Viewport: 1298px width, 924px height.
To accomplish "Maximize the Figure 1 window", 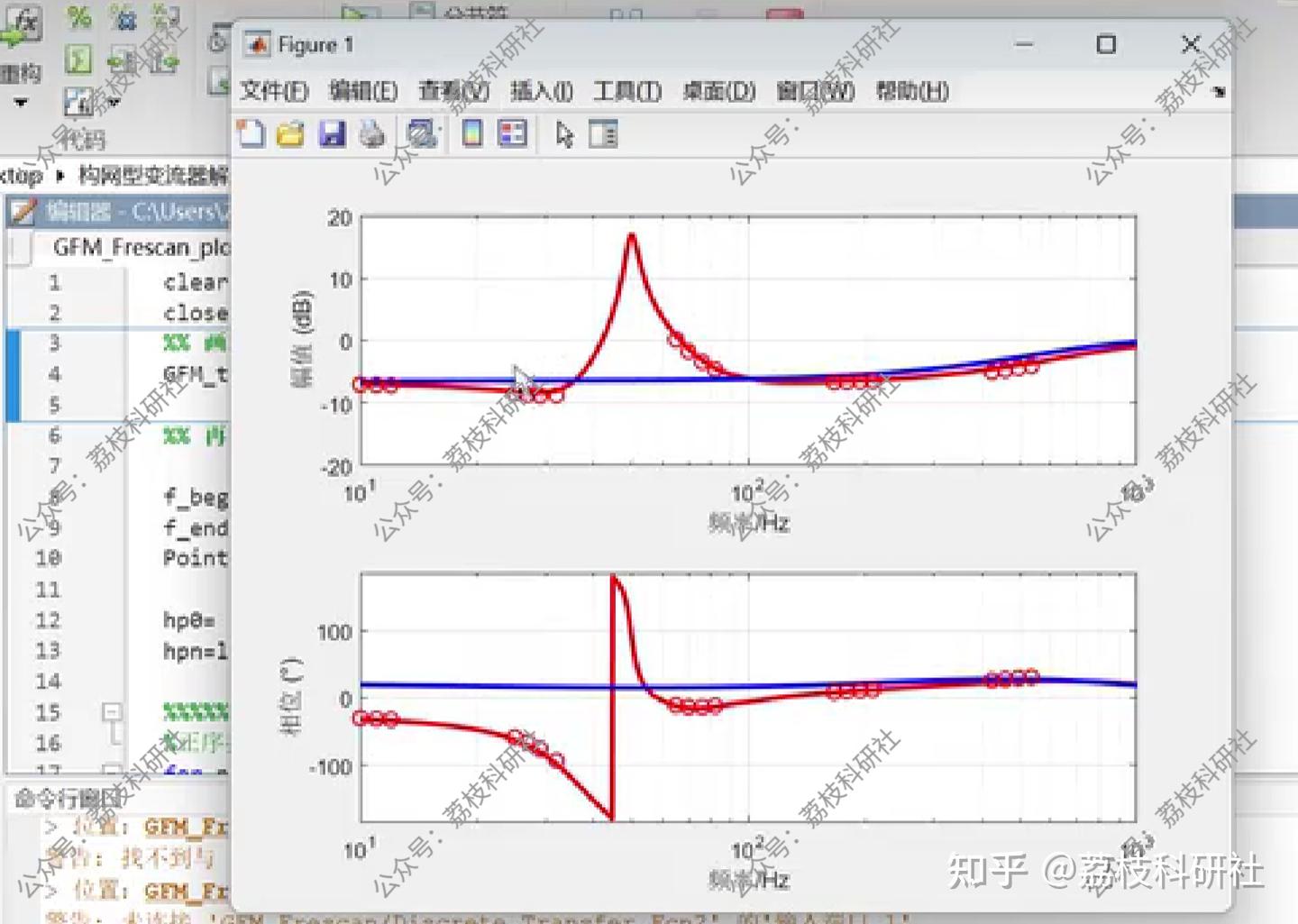I will pyautogui.click(x=1106, y=44).
